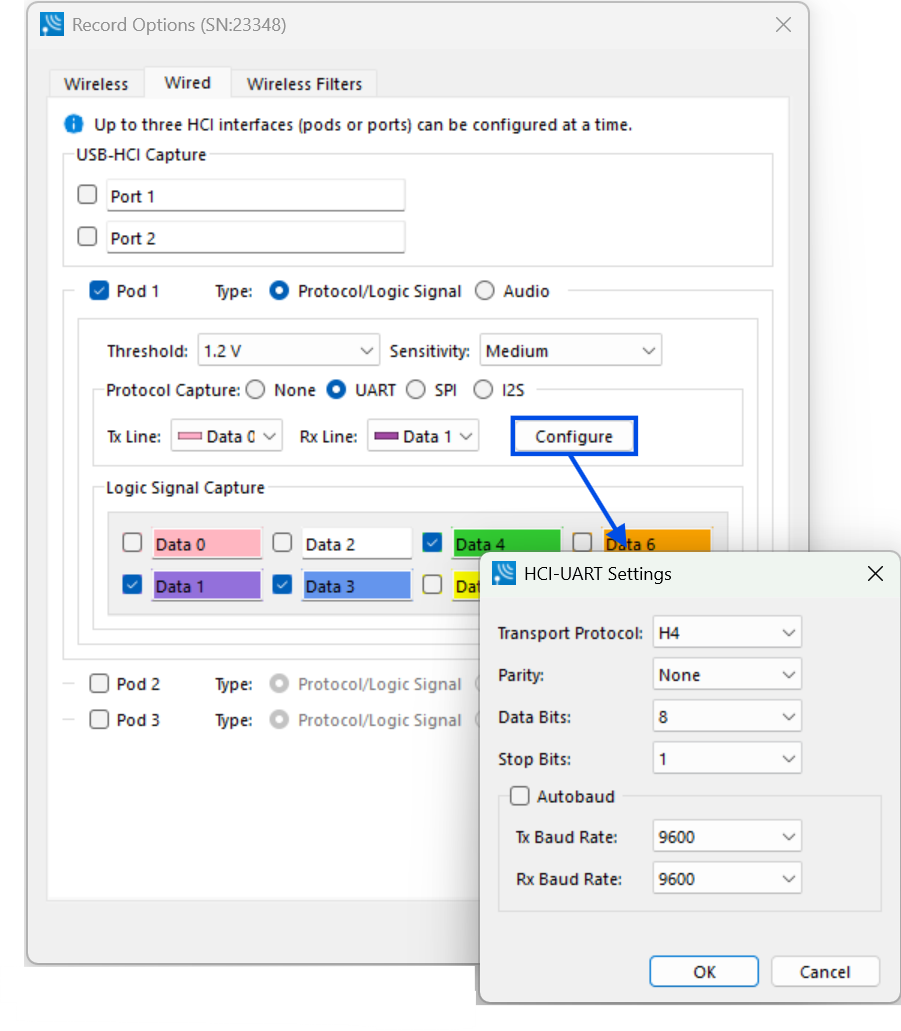Enable USB-HCI Port 1 checkbox
This screenshot has width=901, height=1031.
[x=87, y=195]
